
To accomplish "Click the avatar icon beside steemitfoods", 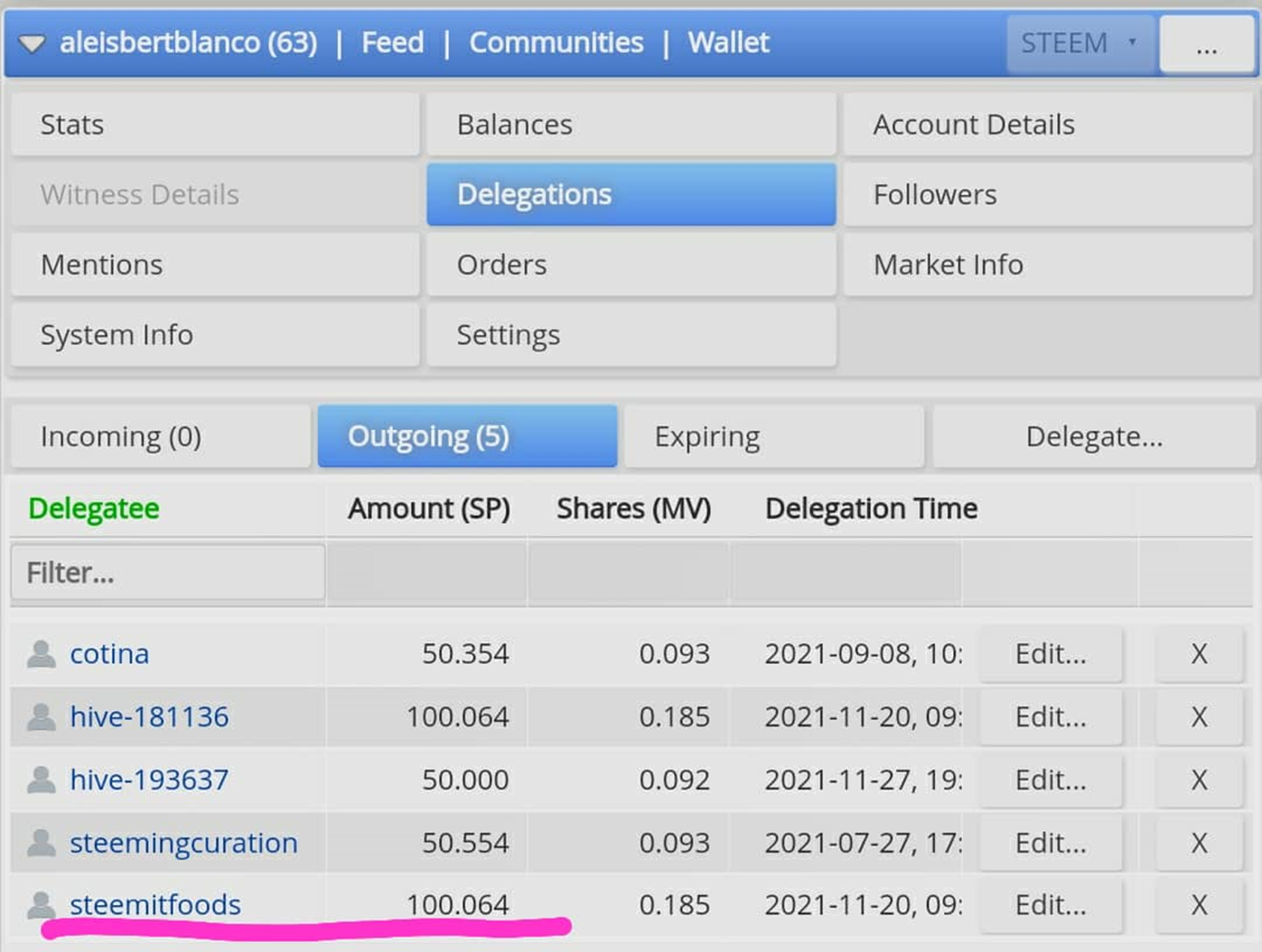I will [x=41, y=905].
